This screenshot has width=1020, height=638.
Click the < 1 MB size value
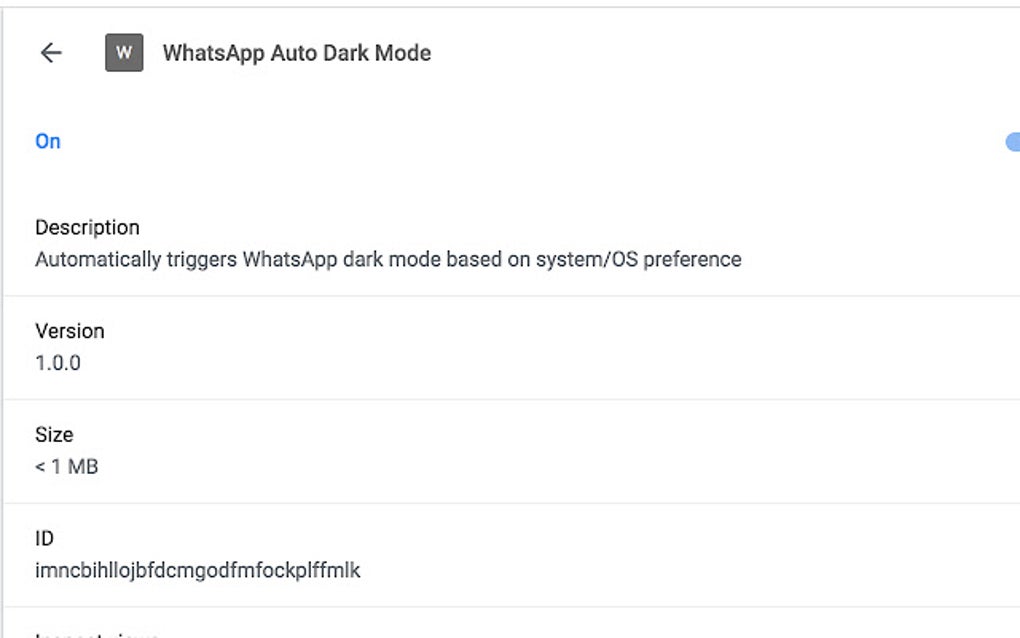click(66, 467)
